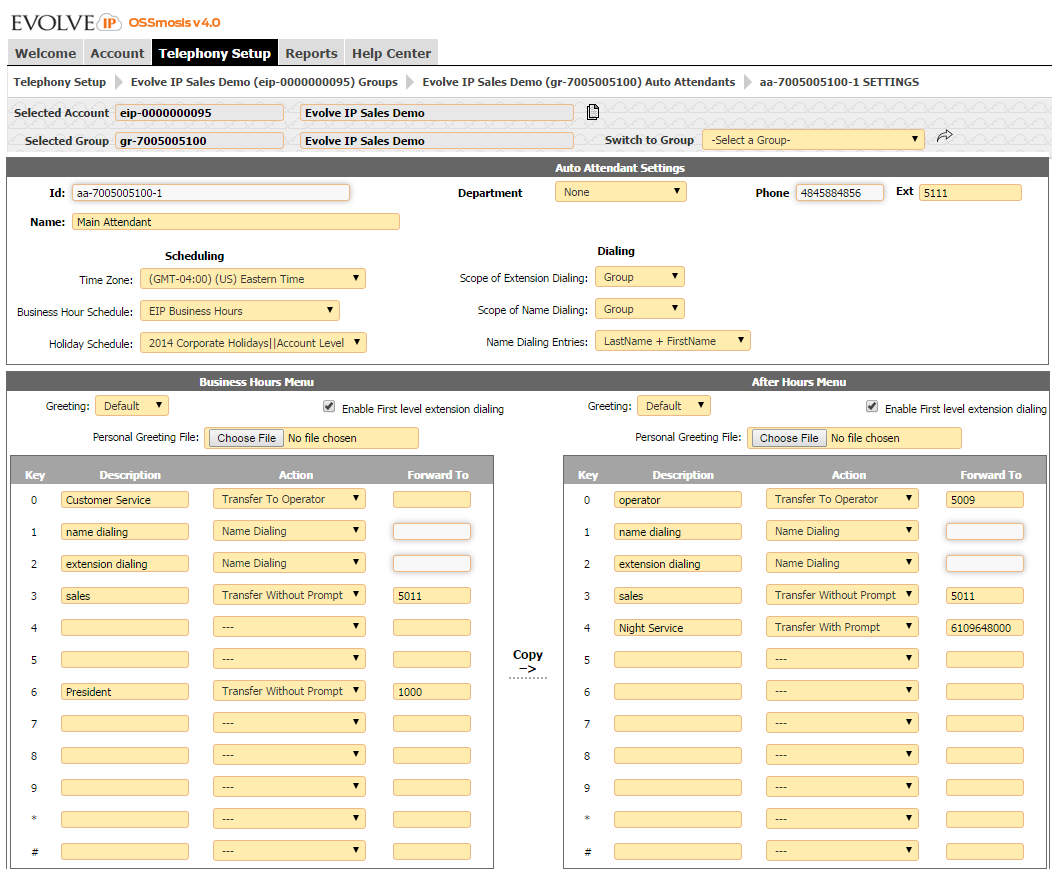Click the Telephony Setup breadcrumb link

(58, 82)
